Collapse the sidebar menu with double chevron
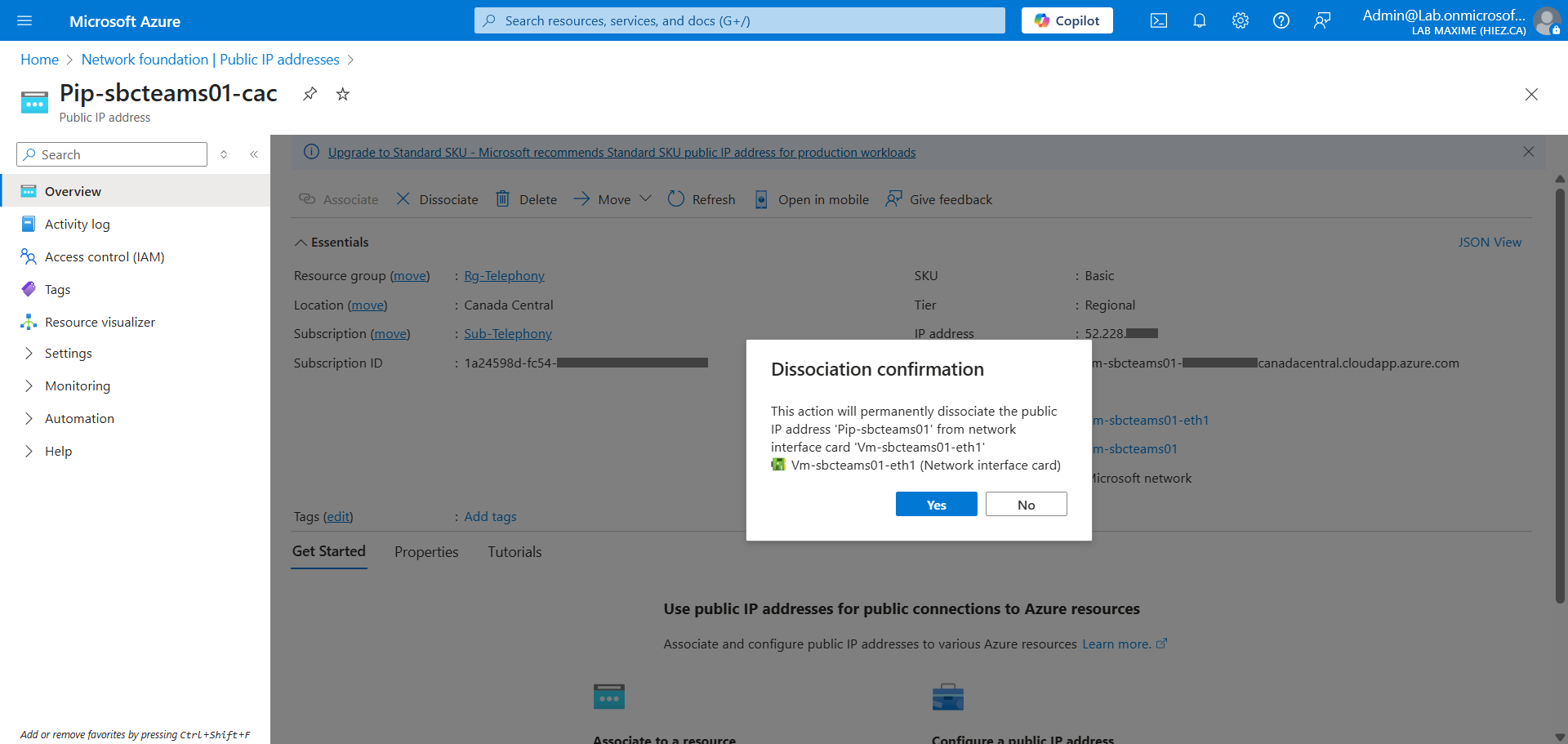The image size is (1568, 744). coord(254,154)
